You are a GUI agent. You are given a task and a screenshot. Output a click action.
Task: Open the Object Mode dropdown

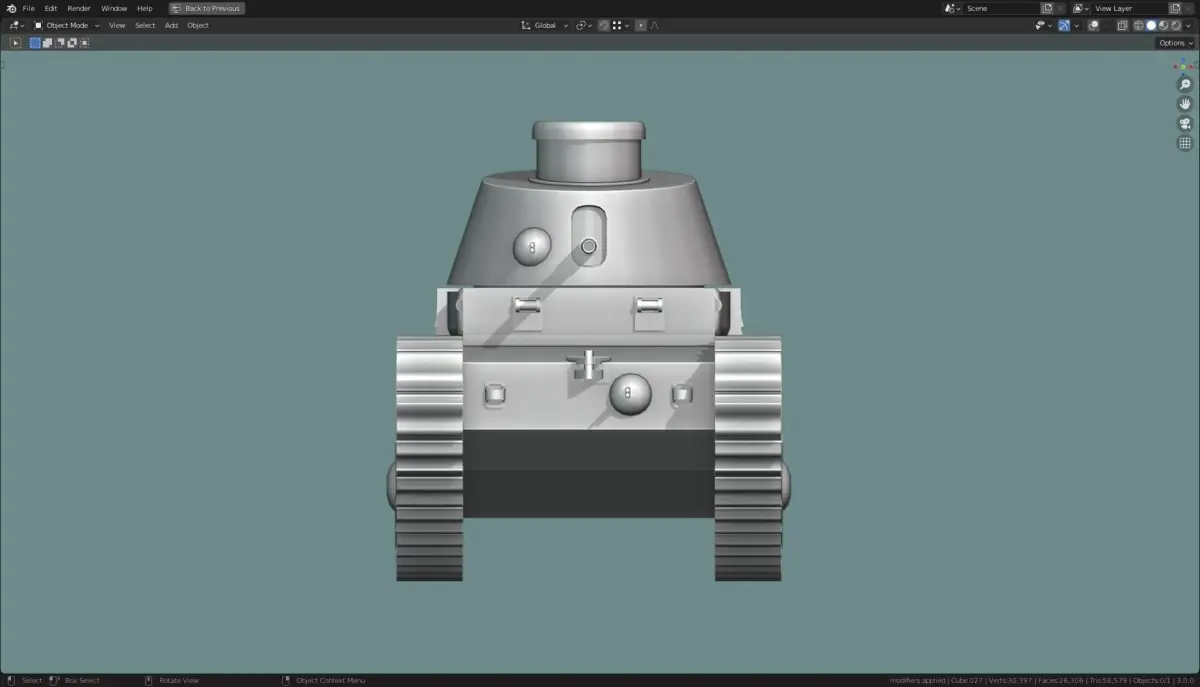click(66, 25)
